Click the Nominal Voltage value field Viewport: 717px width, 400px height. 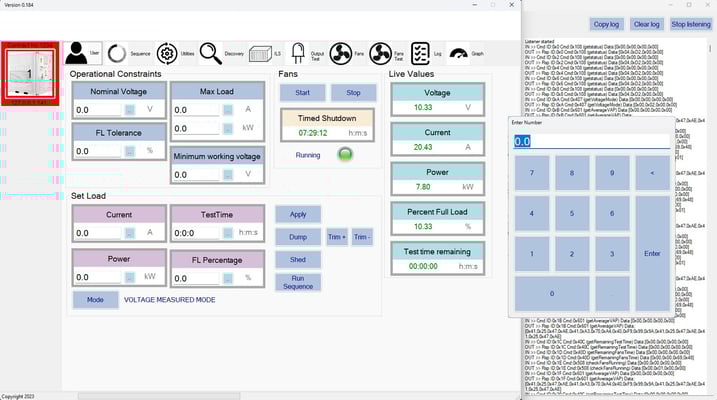coord(98,110)
